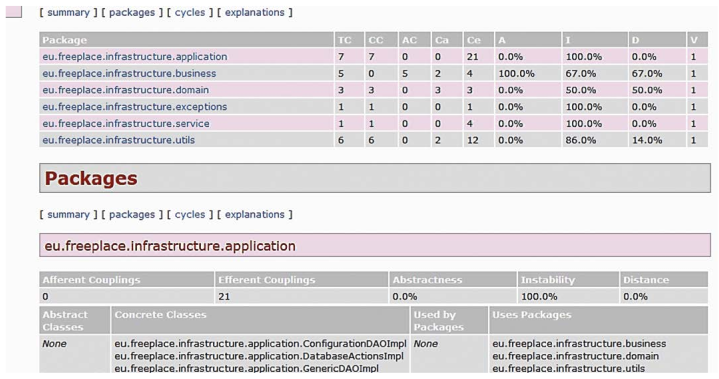Follow the cycles link under the Packages heading
Screen dimensions: 719x379
[x=190, y=214]
